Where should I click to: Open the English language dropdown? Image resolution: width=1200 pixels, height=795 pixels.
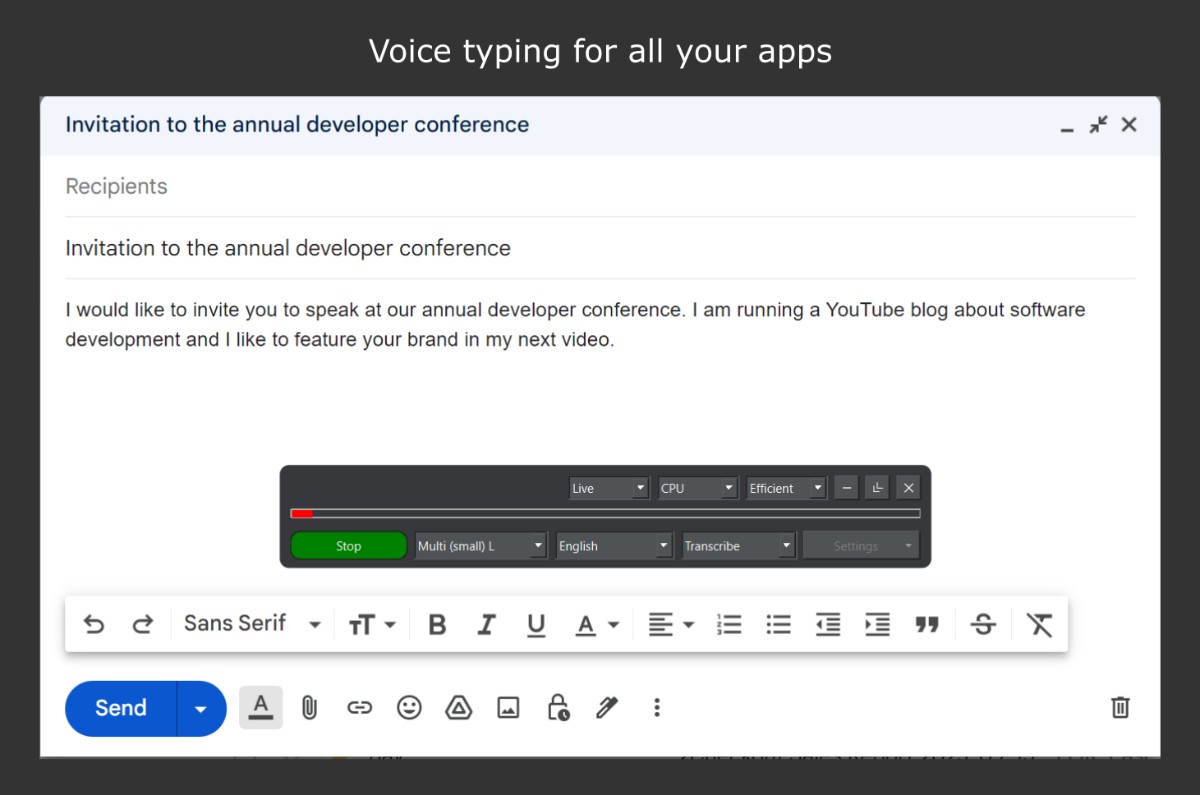coord(615,546)
